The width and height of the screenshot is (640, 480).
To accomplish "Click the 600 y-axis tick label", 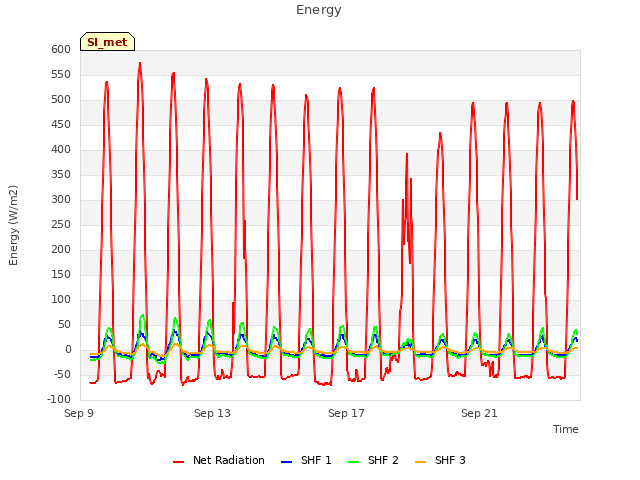I will point(61,49).
